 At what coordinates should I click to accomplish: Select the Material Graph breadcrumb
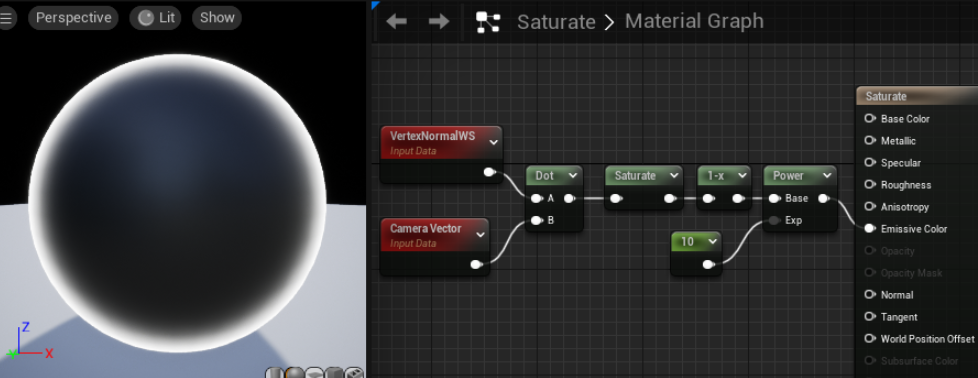pyautogui.click(x=694, y=21)
